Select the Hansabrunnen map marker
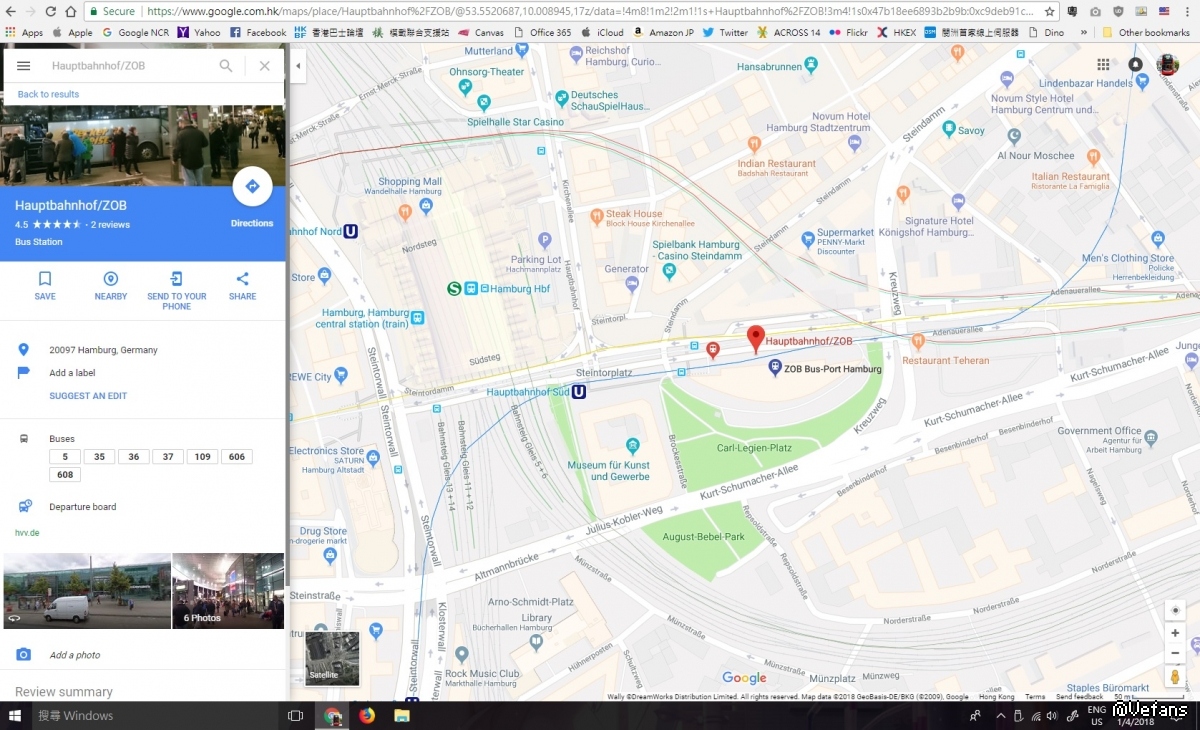The height and width of the screenshot is (730, 1200). click(811, 64)
